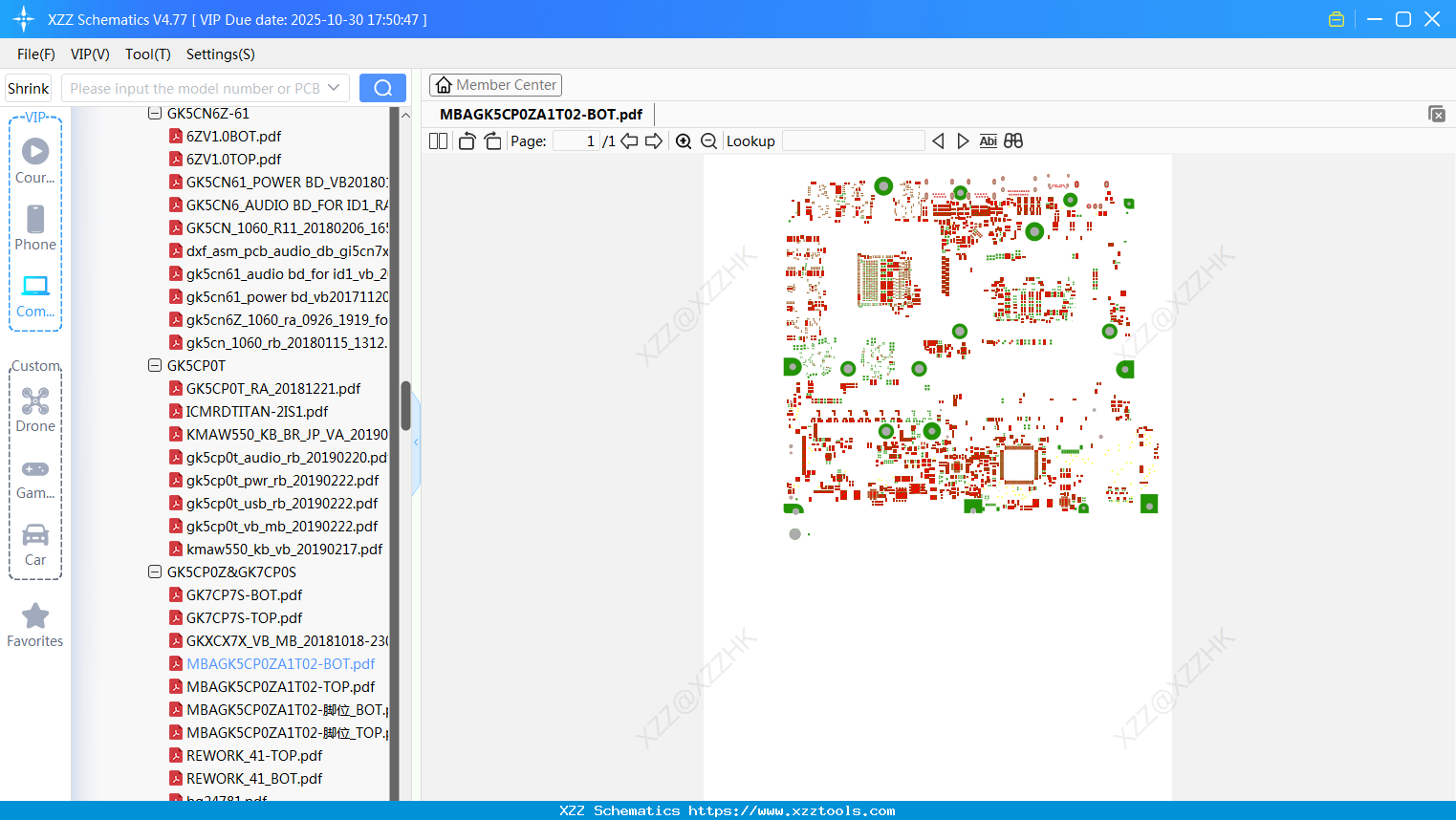The height and width of the screenshot is (820, 1456).
Task: Collapse the file tree panel handle
Action: point(416,442)
